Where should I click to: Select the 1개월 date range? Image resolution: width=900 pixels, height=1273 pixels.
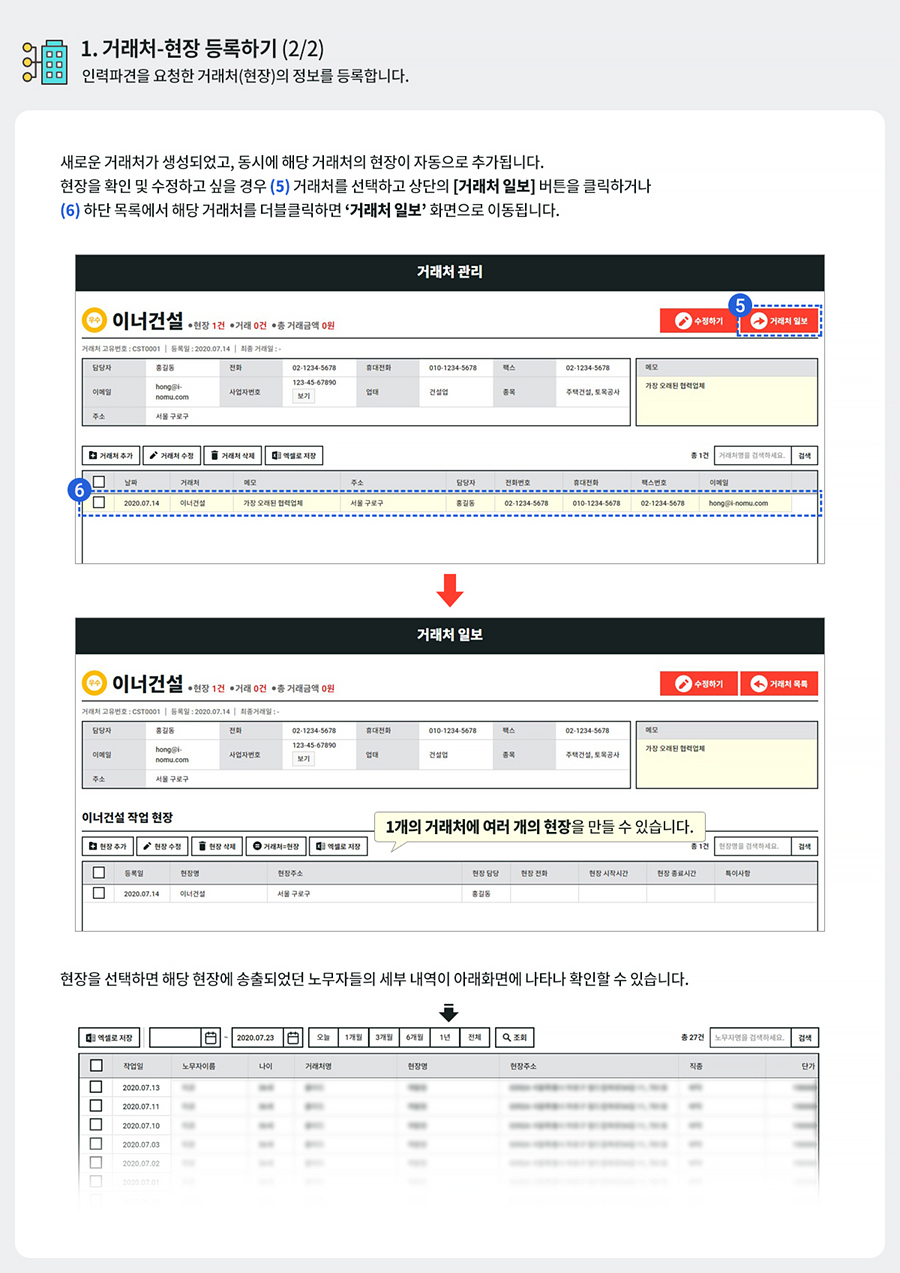(x=353, y=1037)
